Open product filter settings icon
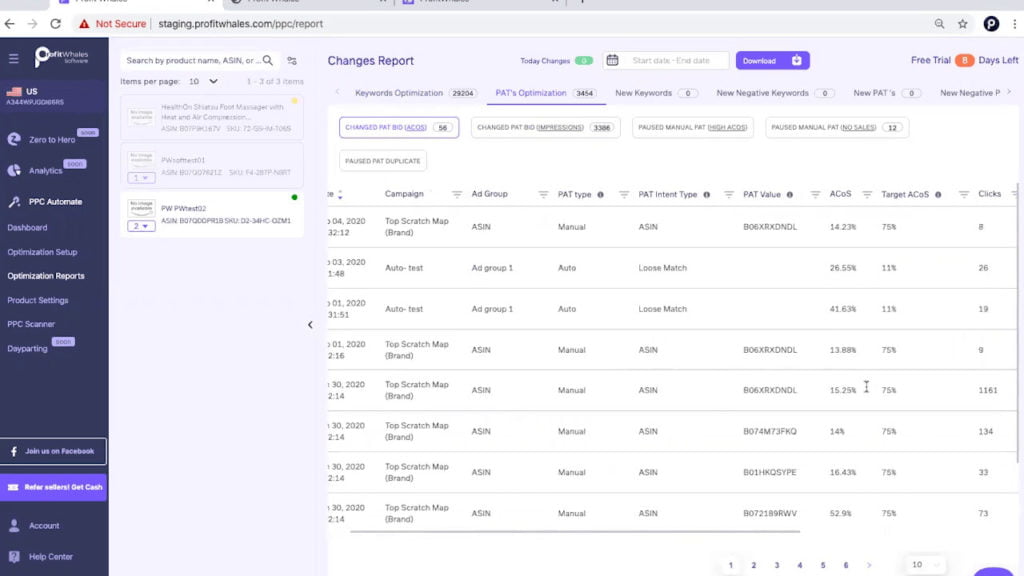Viewport: 1024px width, 576px height. (292, 61)
